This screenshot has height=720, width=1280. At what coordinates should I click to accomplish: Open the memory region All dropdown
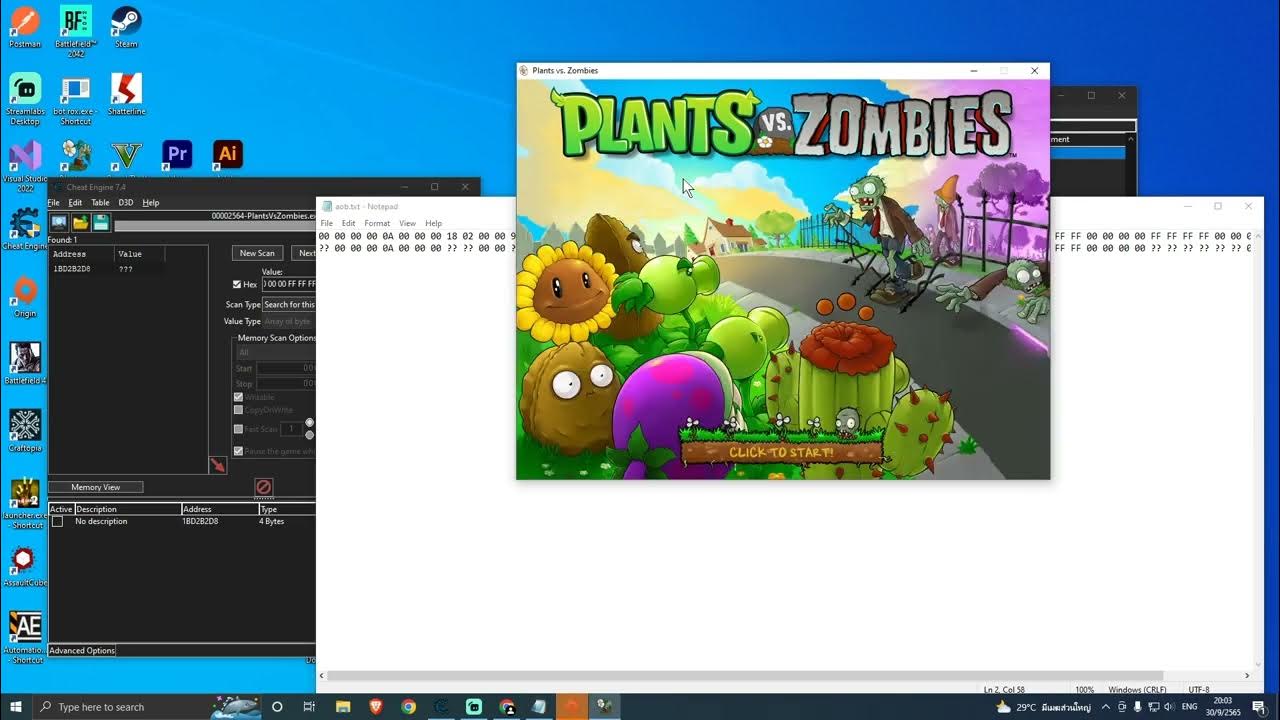[x=275, y=353]
